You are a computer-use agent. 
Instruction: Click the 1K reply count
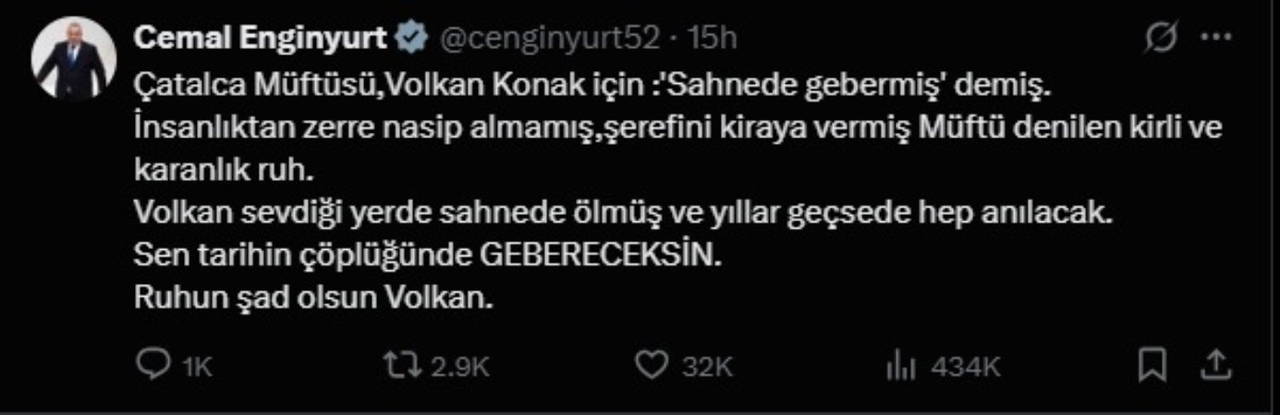click(197, 367)
